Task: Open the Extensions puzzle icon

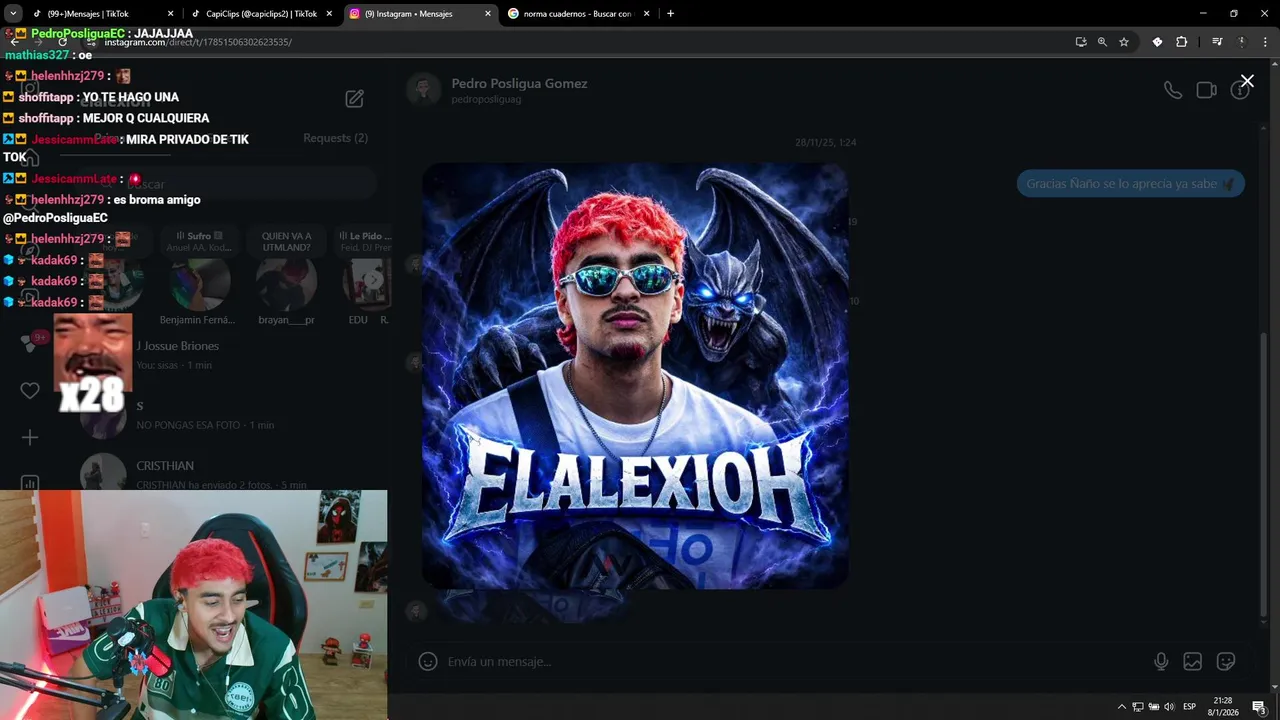Action: tap(1182, 42)
